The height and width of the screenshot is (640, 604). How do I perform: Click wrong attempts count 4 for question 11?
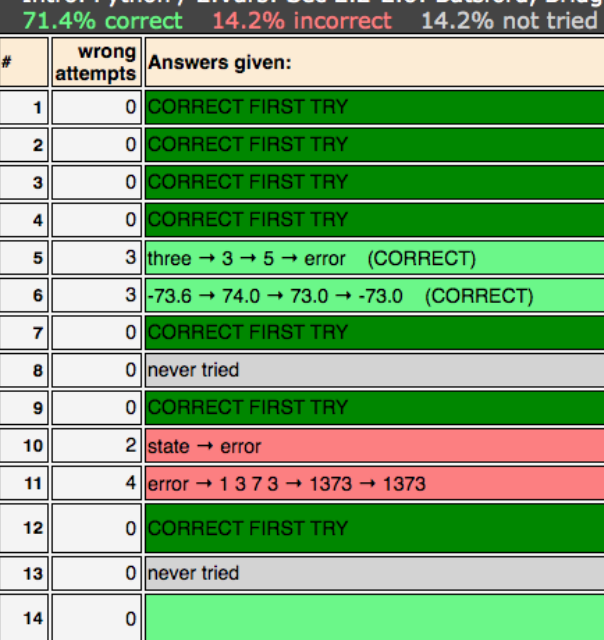(x=96, y=484)
